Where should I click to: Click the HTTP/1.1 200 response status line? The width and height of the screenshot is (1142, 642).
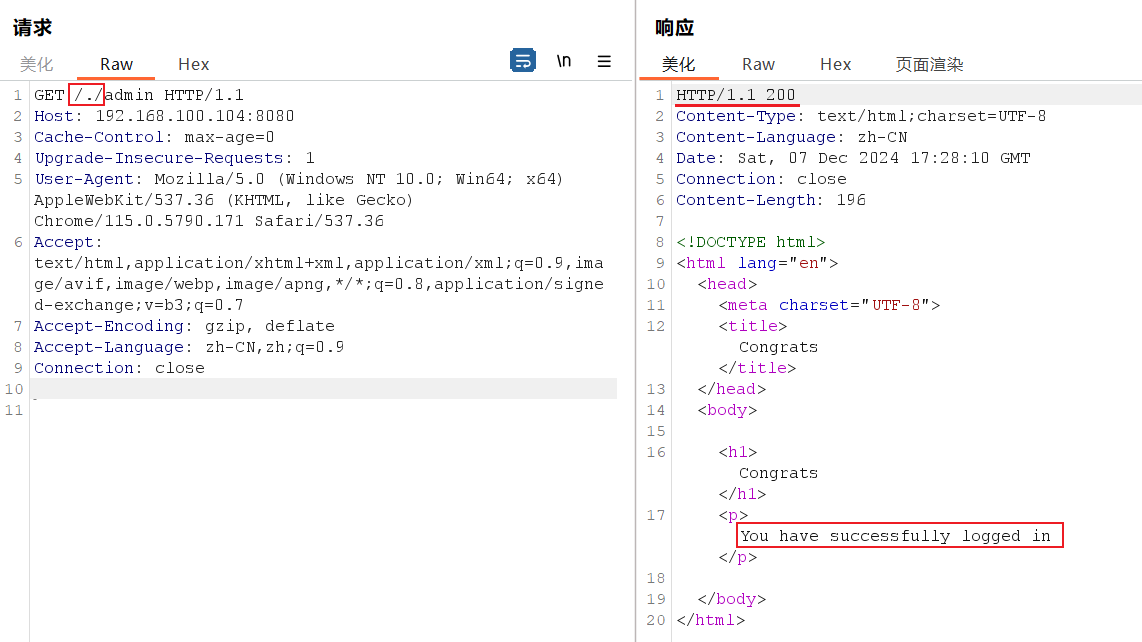(x=736, y=95)
